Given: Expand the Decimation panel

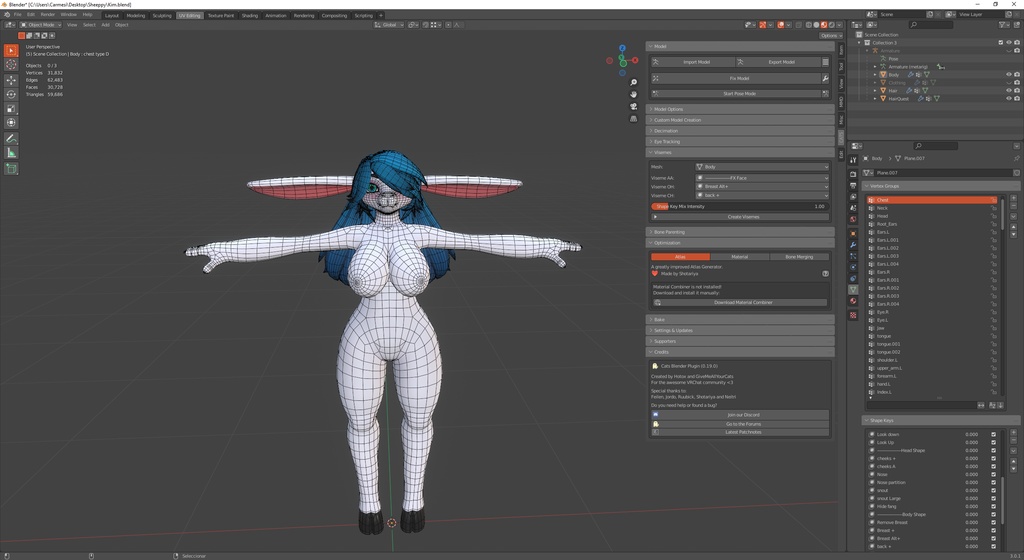Looking at the screenshot, I should [x=740, y=131].
